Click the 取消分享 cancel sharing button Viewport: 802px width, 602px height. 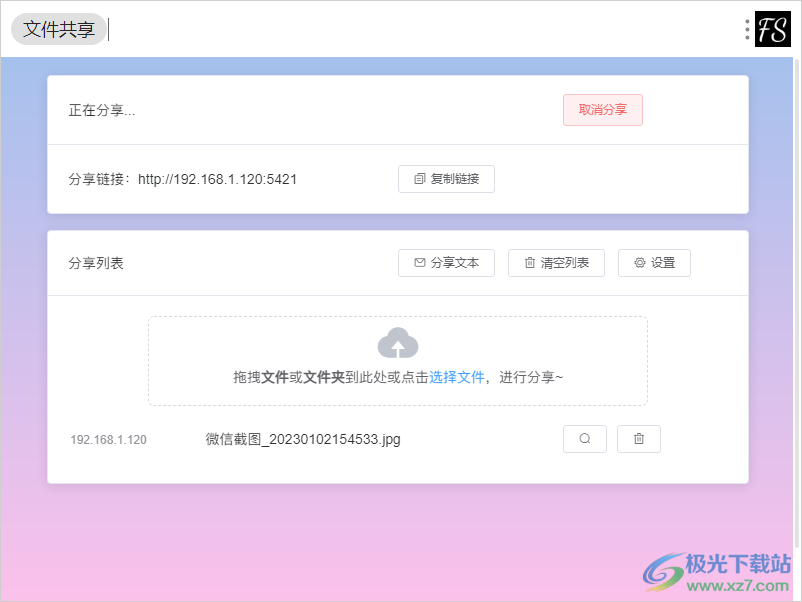[x=603, y=110]
